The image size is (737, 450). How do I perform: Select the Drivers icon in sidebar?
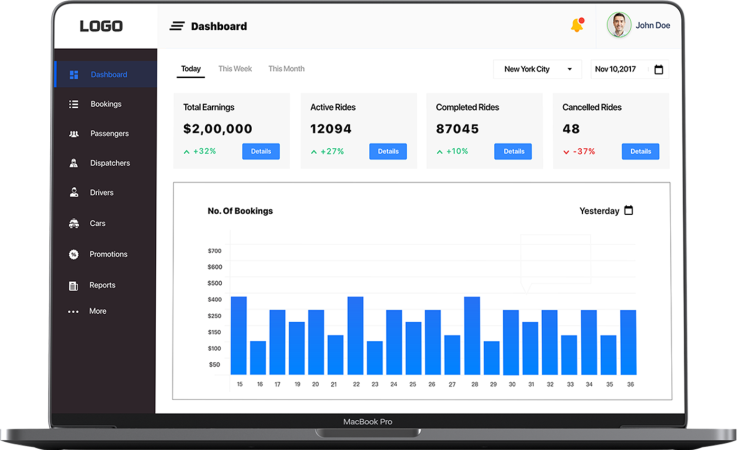click(73, 193)
